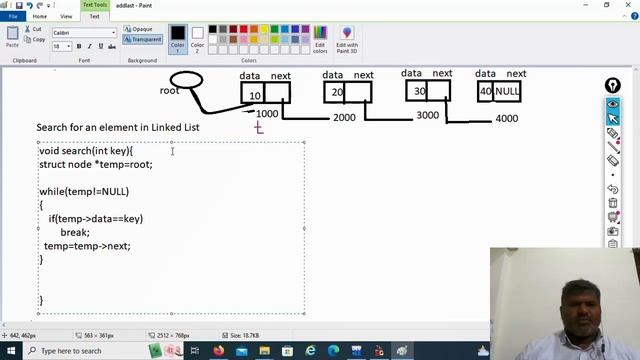Viewport: 640px width, 360px height.
Task: Select Transparent background option
Action: tap(142, 40)
